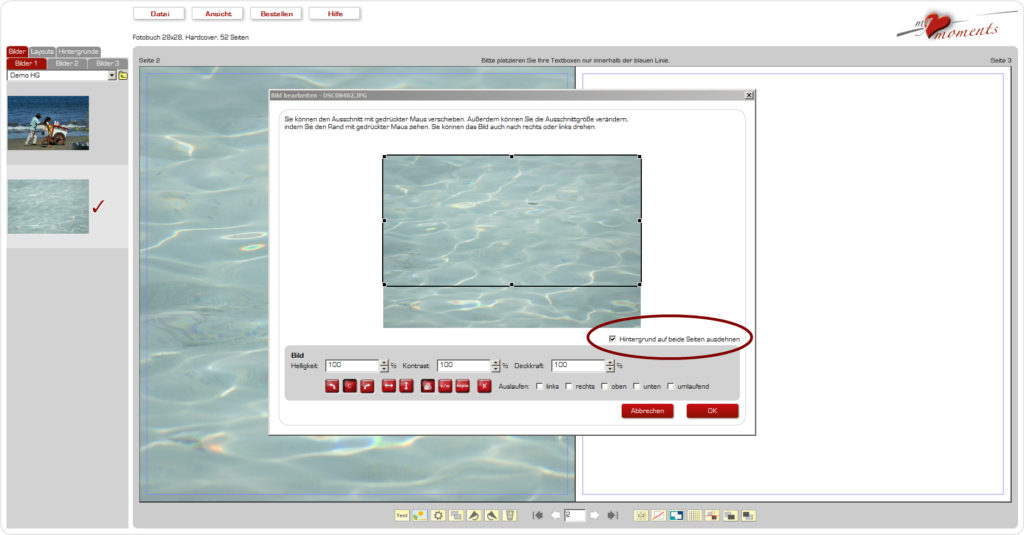Click the yellow folder icon beside Demo HG
1024x535 pixels.
click(x=123, y=76)
